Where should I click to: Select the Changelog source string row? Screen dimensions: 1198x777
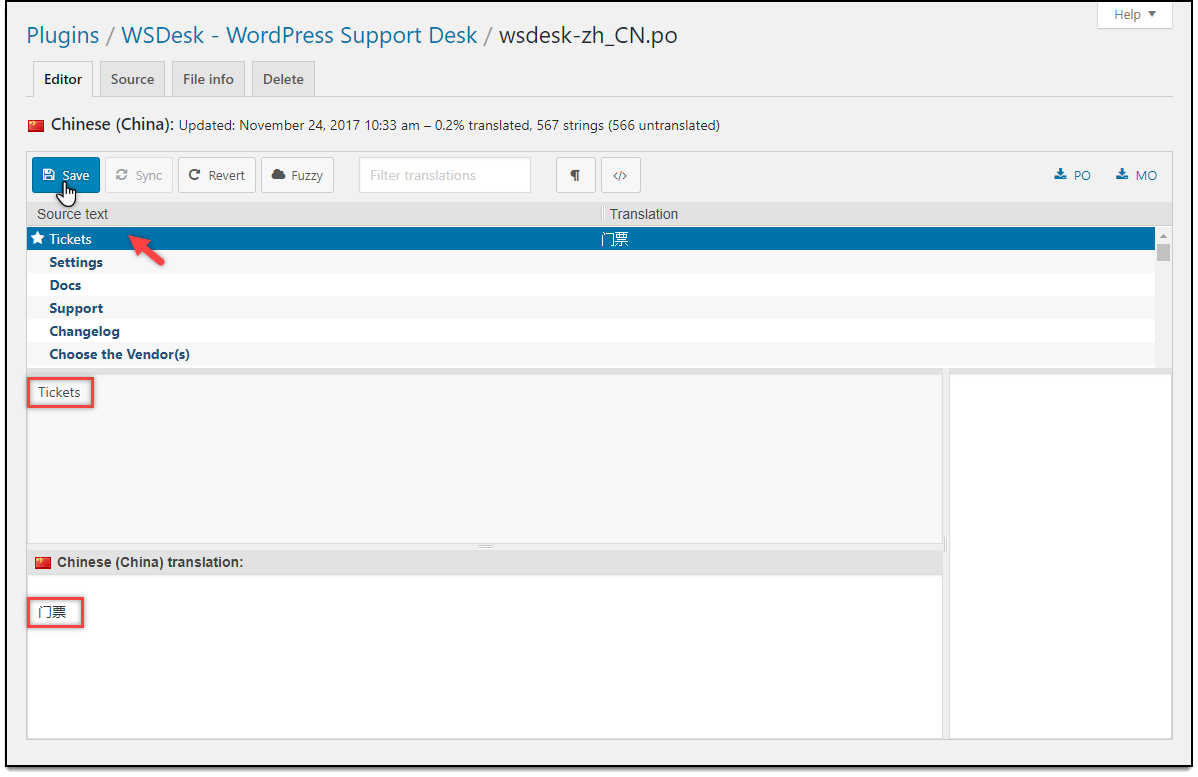tap(591, 331)
